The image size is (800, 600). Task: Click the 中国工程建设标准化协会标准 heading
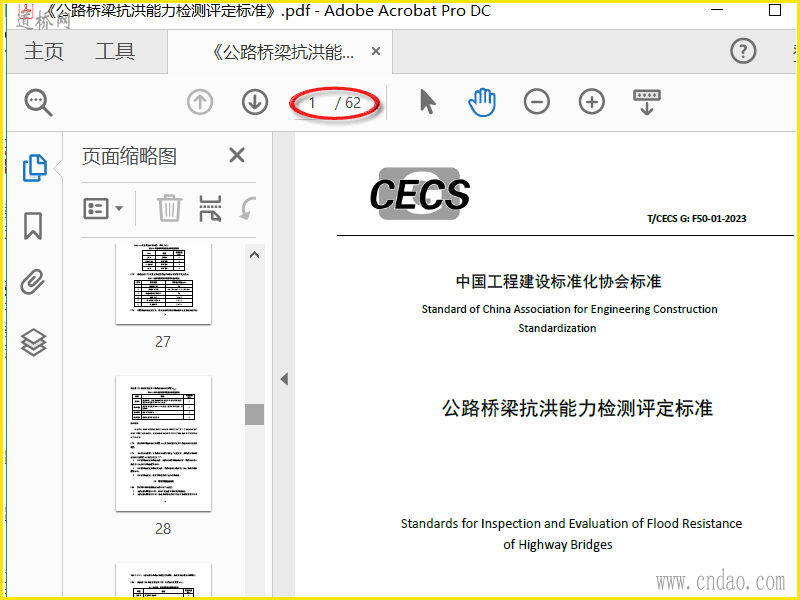(x=558, y=282)
